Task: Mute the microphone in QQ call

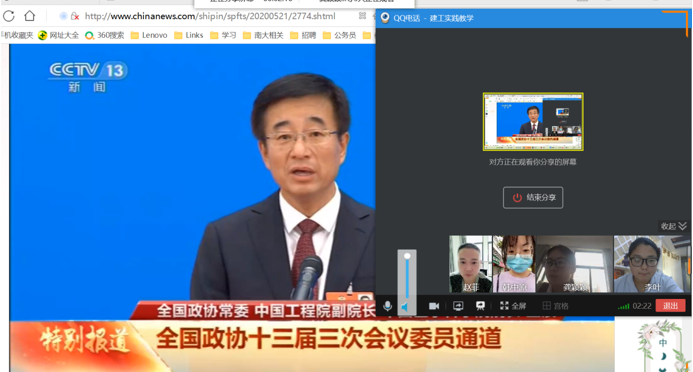Action: click(x=388, y=306)
